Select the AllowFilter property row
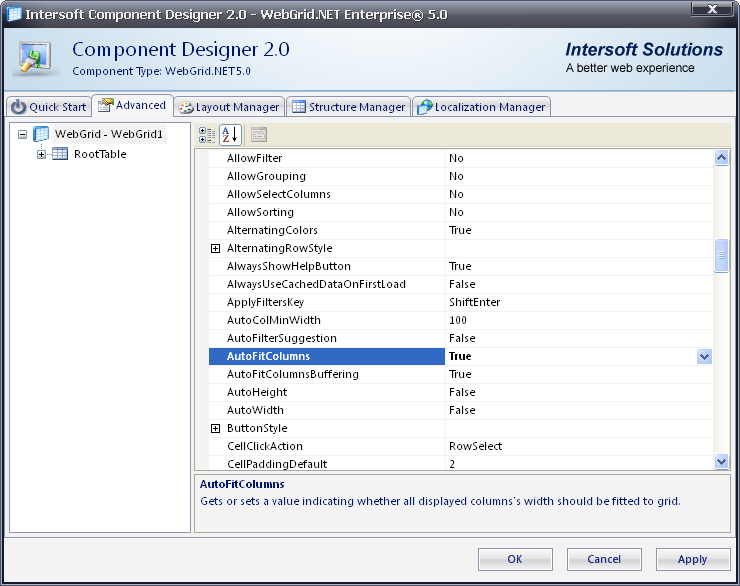 coord(461,158)
